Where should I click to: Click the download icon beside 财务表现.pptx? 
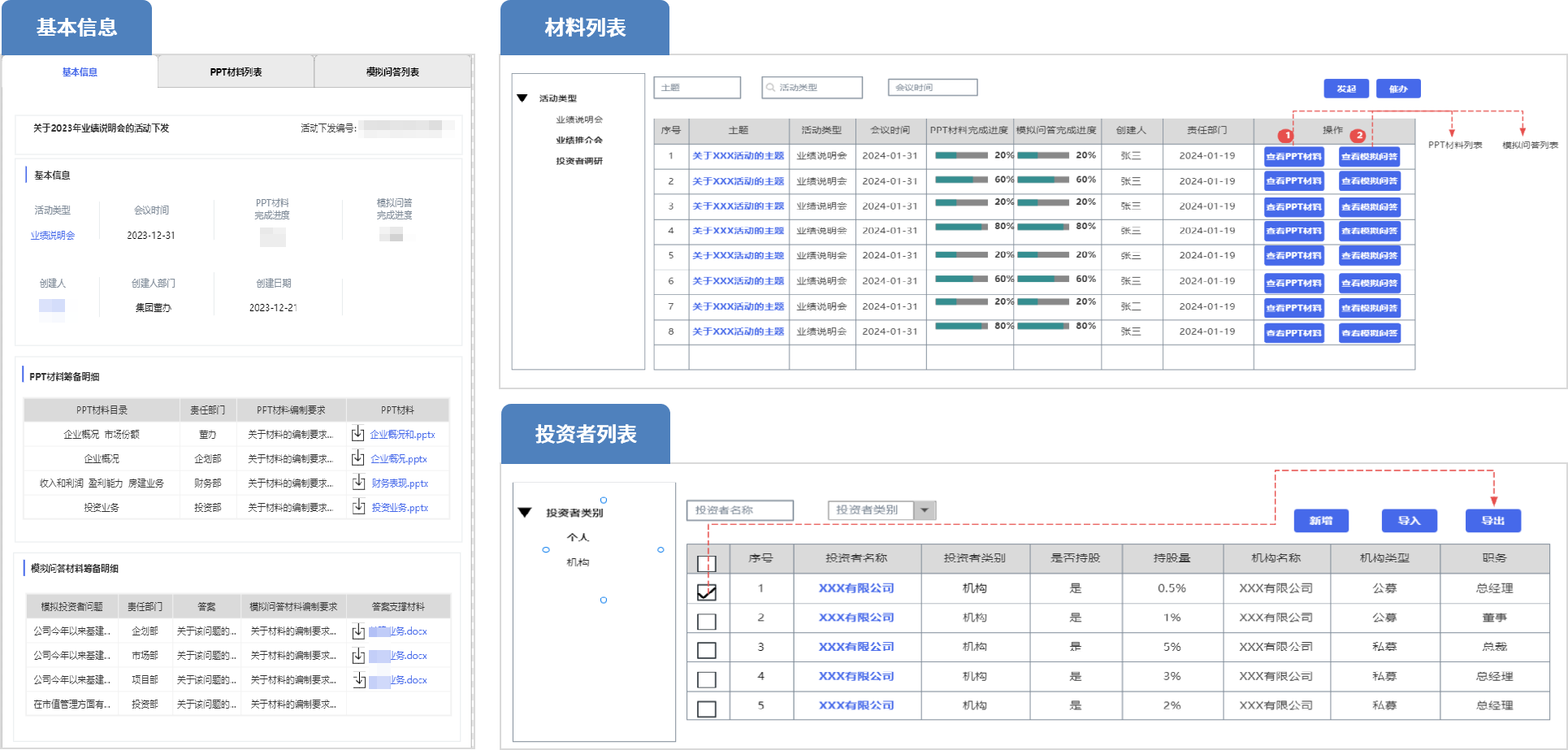357,483
